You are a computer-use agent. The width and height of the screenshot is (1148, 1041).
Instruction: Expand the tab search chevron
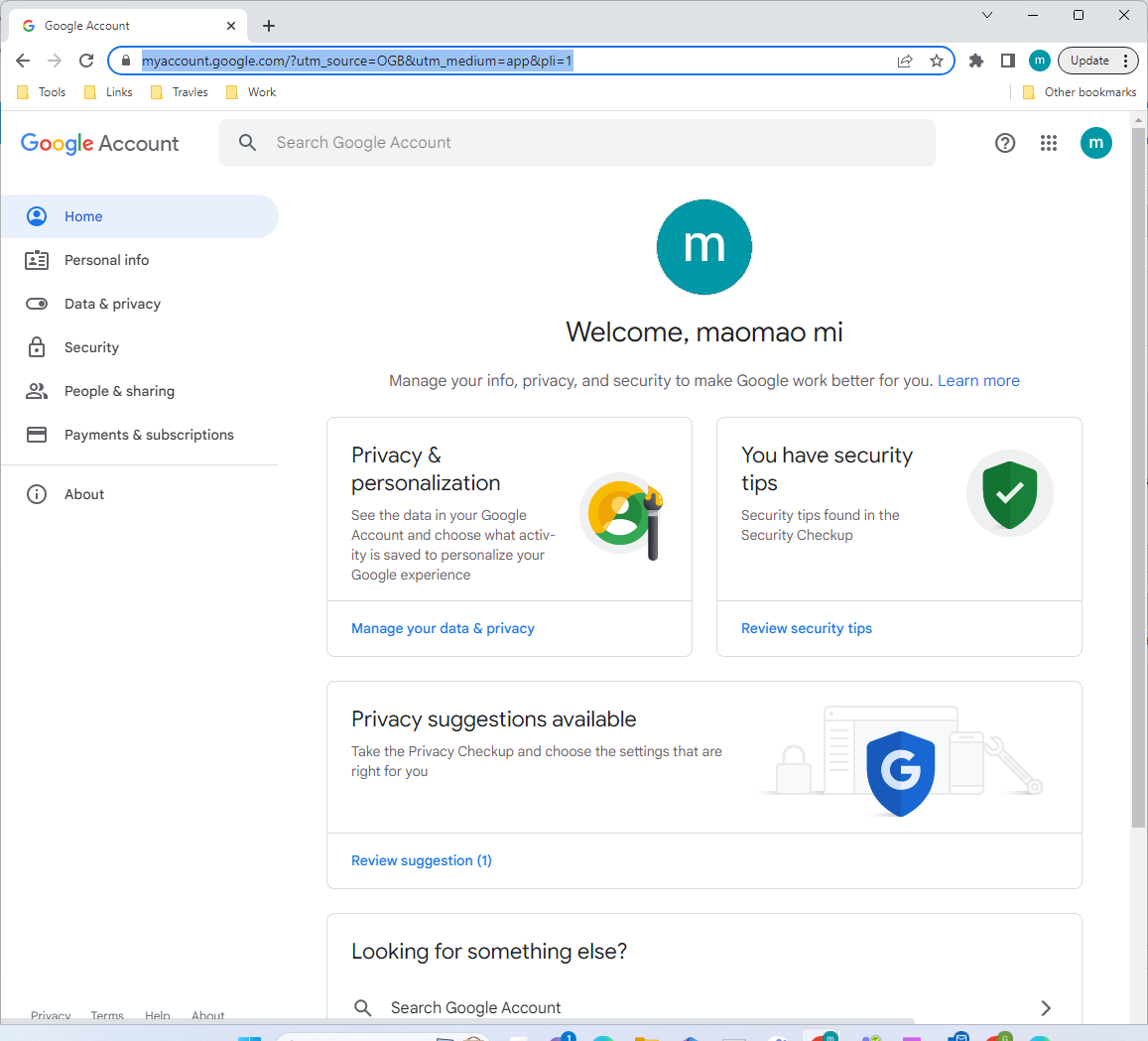[x=987, y=15]
